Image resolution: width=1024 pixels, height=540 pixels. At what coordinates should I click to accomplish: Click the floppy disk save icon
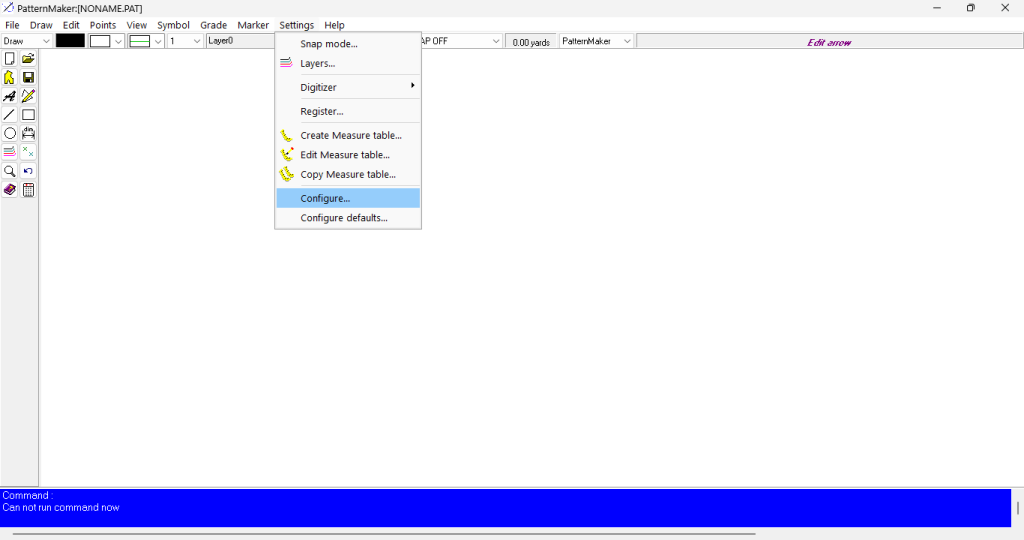(x=28, y=78)
